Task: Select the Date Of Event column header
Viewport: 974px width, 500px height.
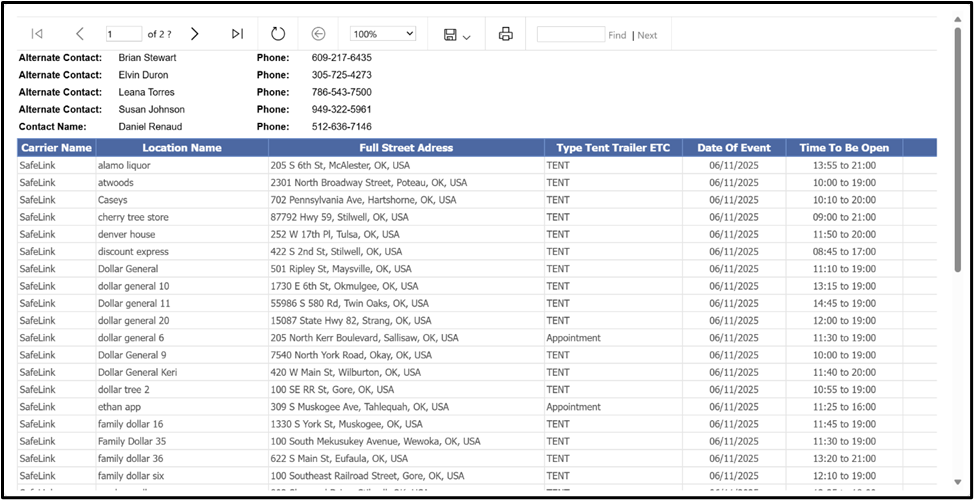Action: [x=734, y=148]
